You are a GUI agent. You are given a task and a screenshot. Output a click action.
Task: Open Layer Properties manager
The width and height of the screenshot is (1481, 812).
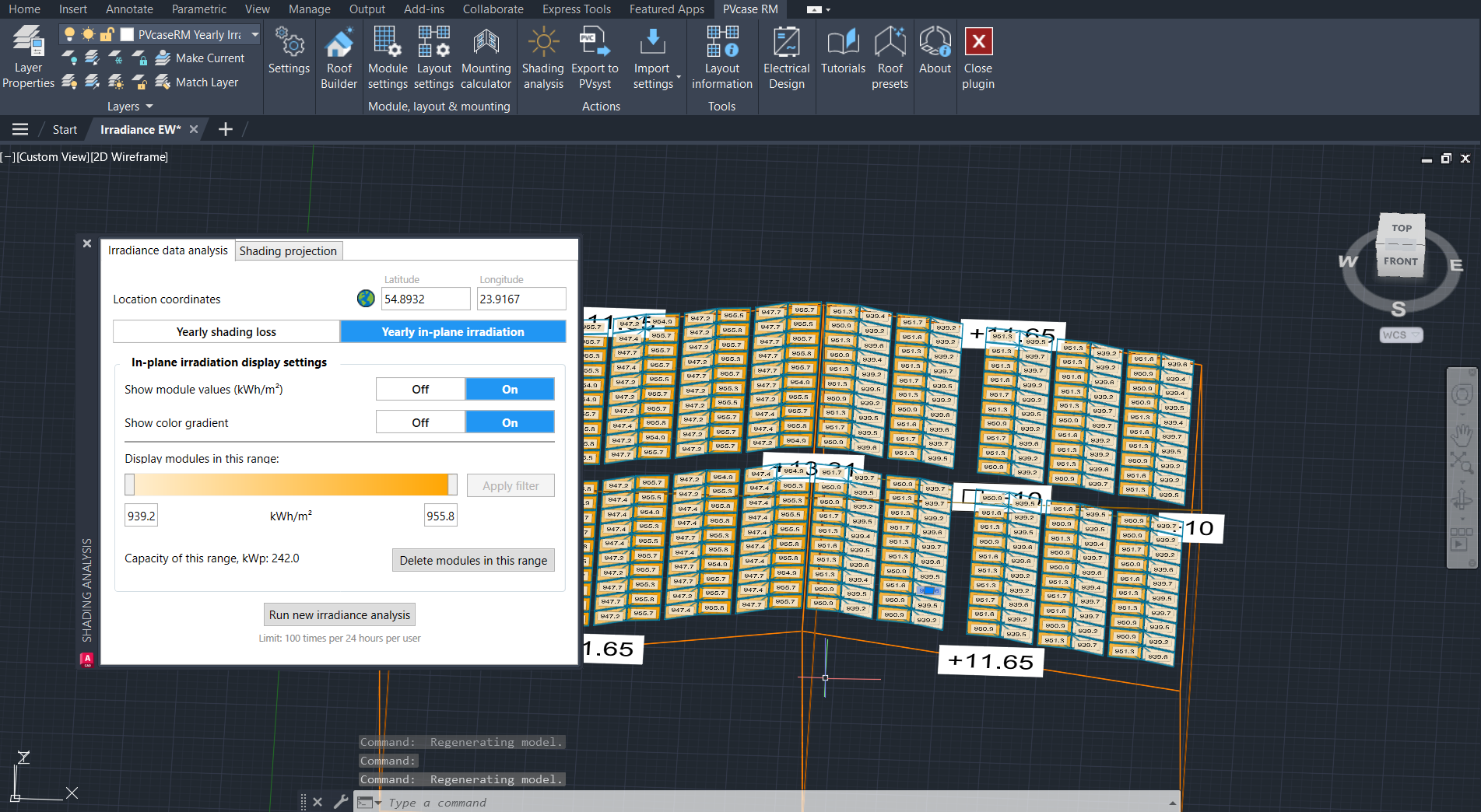(28, 57)
